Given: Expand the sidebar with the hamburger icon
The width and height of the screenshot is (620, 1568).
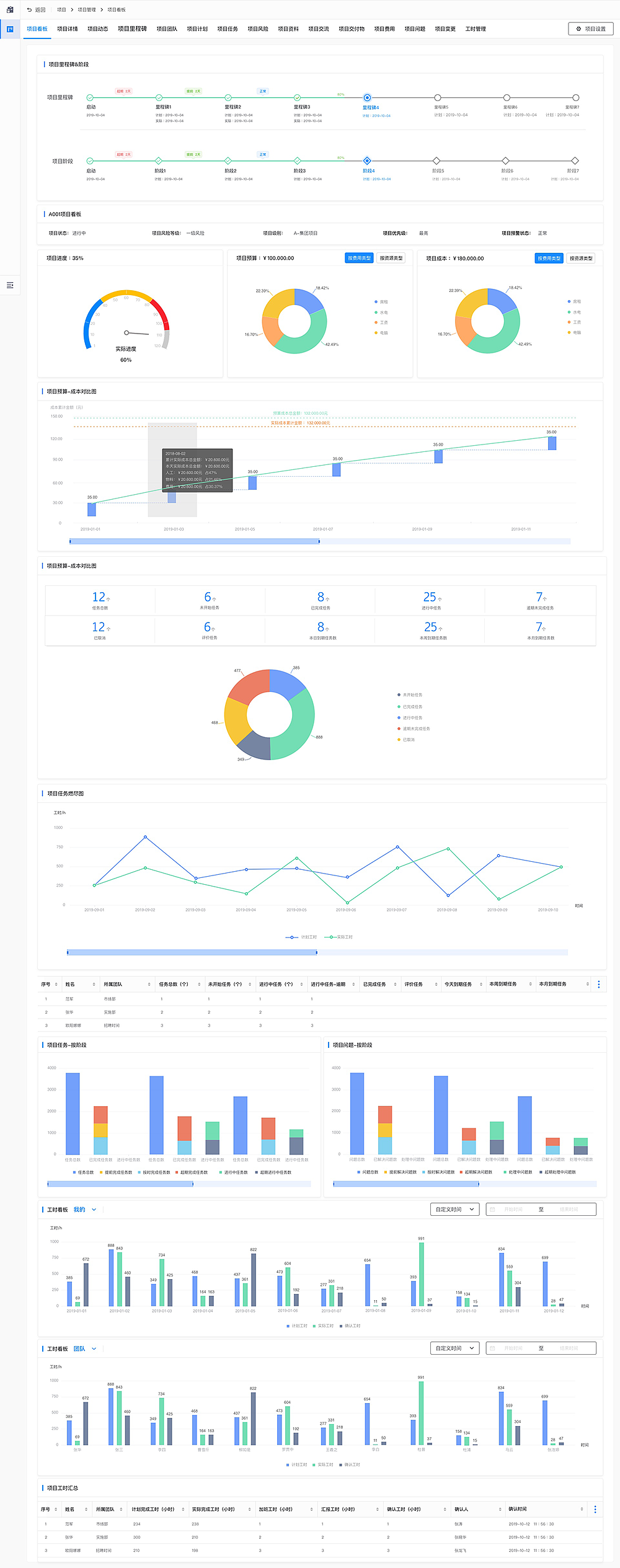Looking at the screenshot, I should click(x=10, y=285).
